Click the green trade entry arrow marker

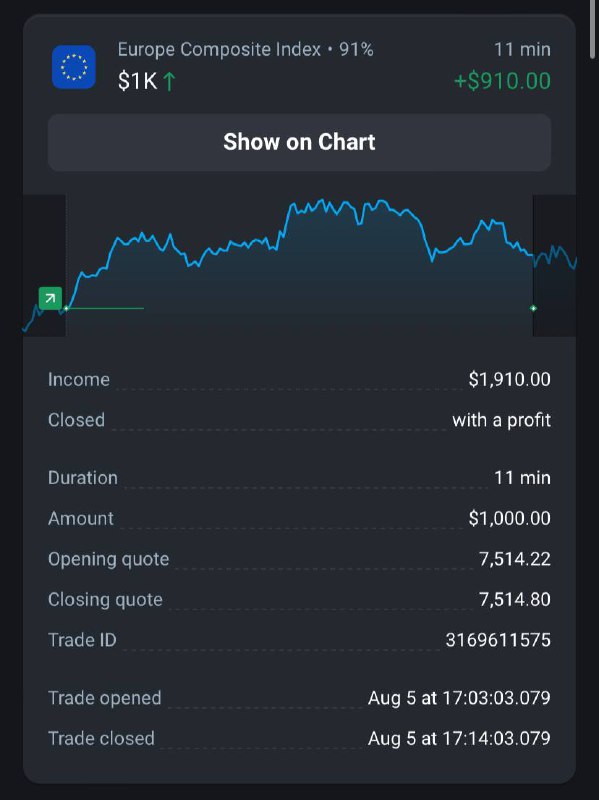[x=50, y=298]
